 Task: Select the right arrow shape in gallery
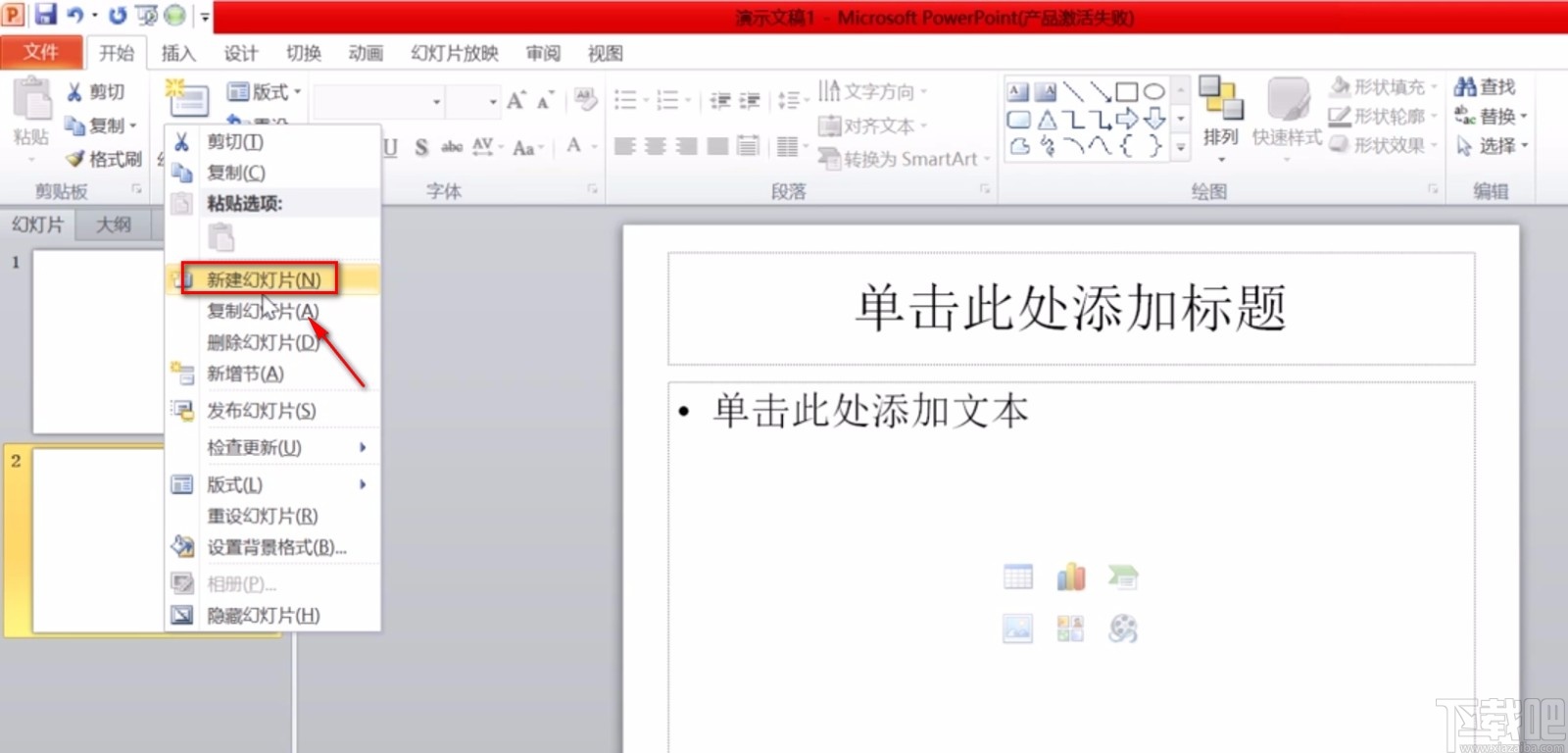pos(1127,120)
